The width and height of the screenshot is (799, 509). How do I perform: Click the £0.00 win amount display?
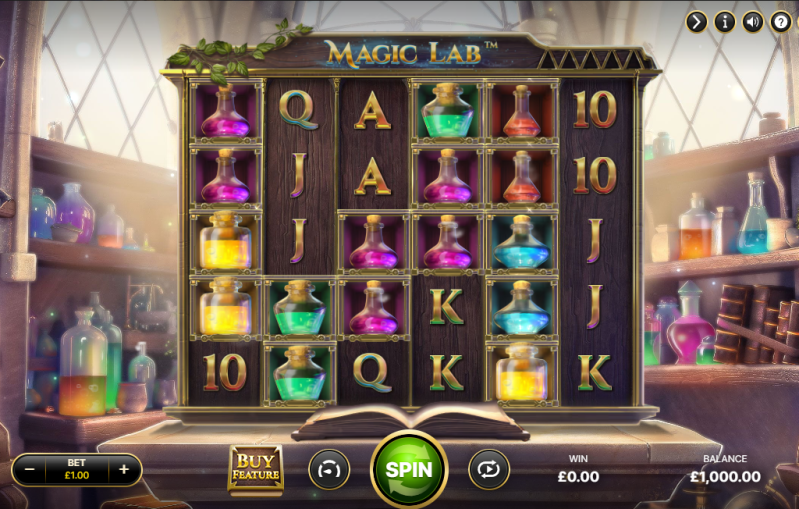point(578,477)
